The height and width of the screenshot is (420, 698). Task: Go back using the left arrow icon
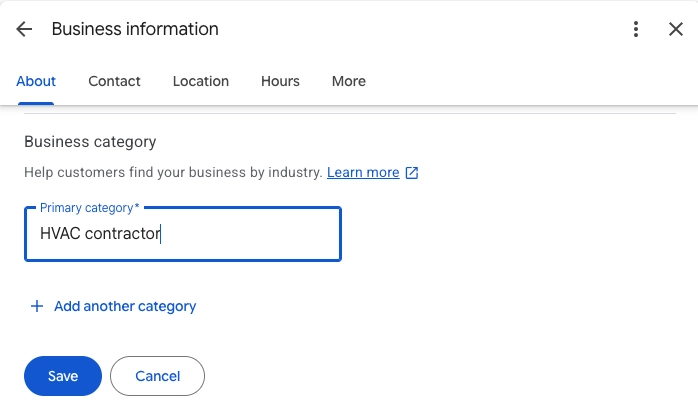pos(24,29)
